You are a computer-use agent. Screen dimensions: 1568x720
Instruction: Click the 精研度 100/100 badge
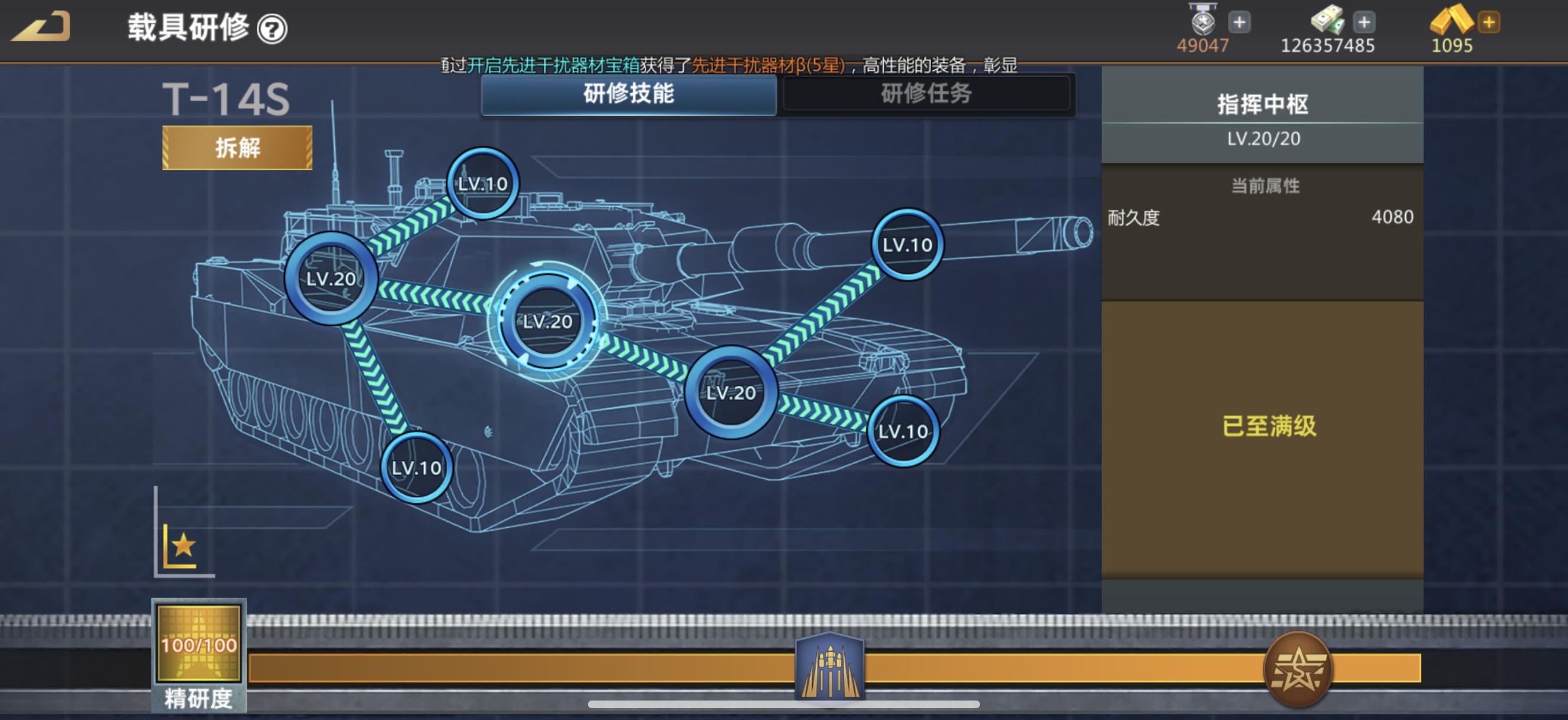(x=198, y=644)
